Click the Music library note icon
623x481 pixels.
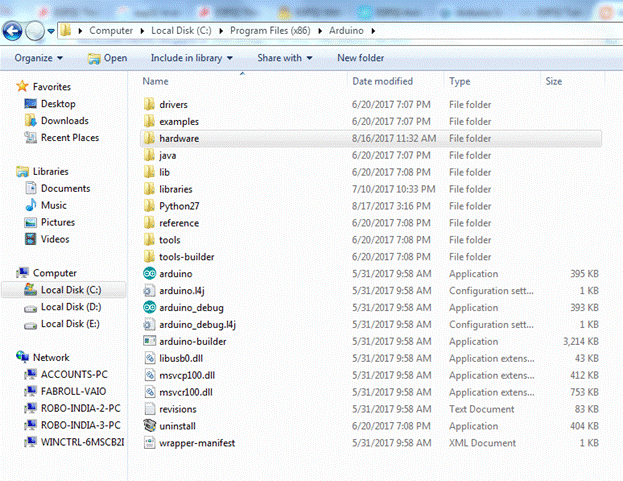tap(31, 205)
